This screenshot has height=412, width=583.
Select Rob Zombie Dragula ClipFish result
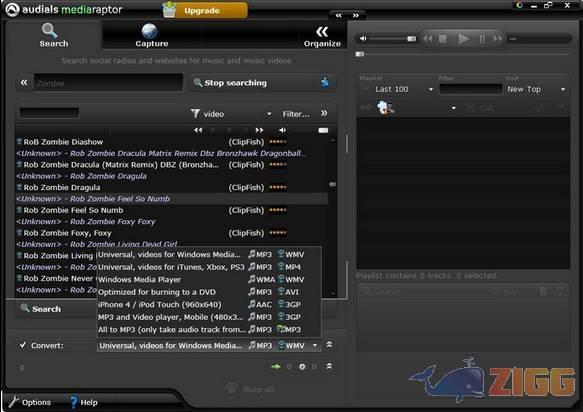171,187
